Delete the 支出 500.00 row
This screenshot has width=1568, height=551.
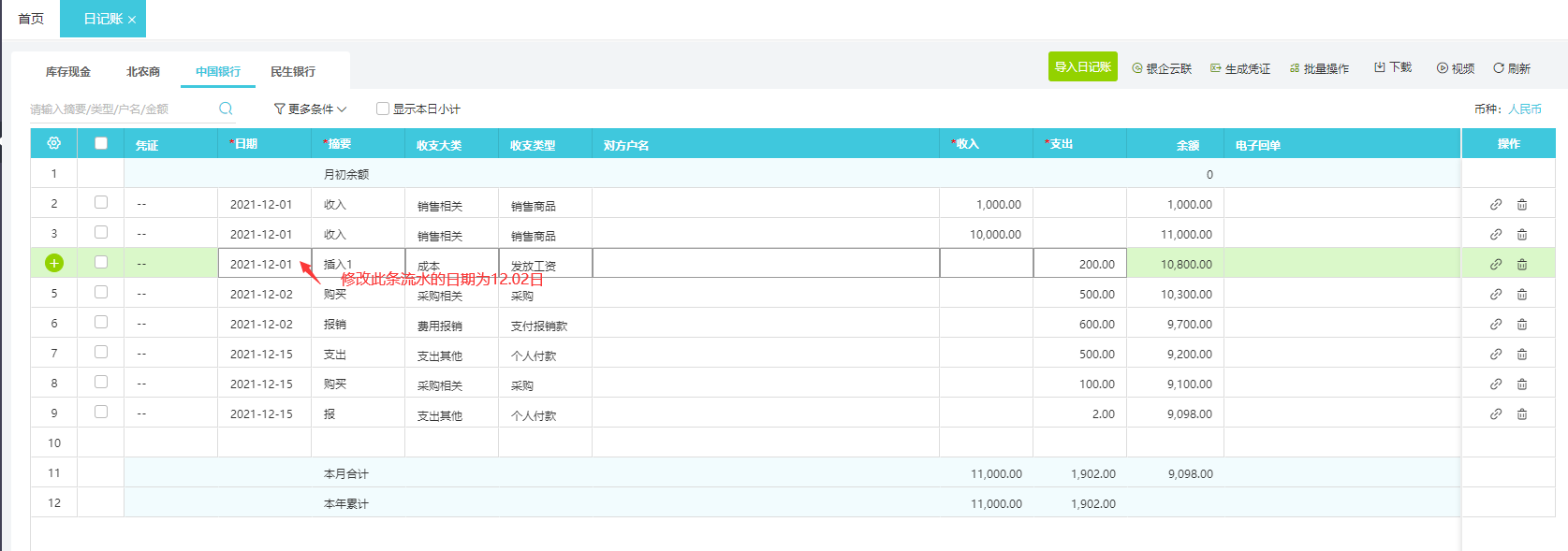click(1522, 354)
